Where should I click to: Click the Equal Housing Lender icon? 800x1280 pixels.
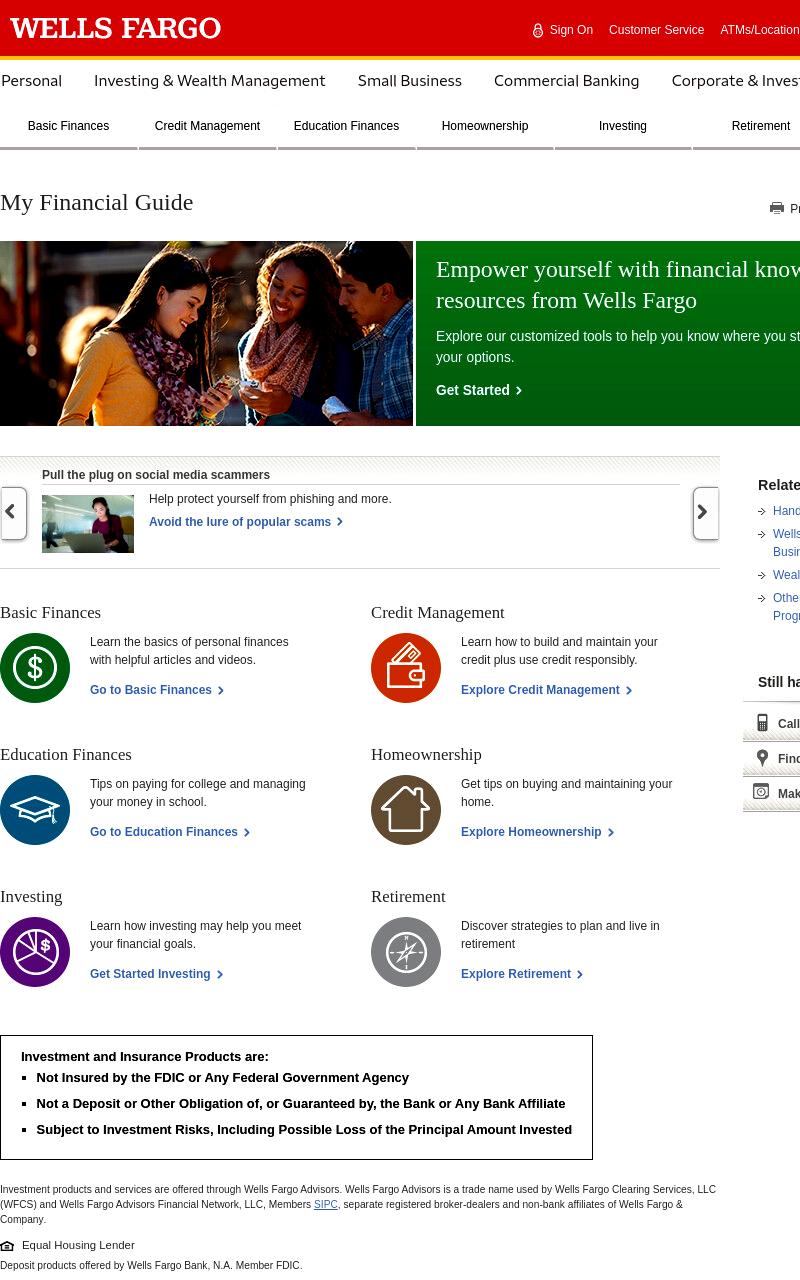(x=7, y=1246)
